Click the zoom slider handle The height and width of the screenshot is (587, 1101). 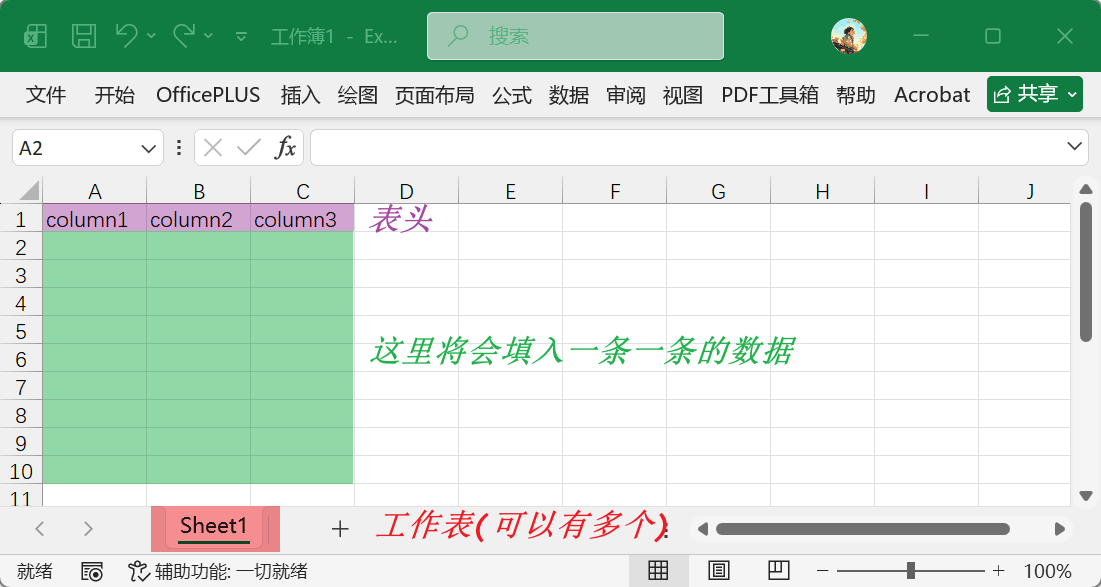[910, 571]
